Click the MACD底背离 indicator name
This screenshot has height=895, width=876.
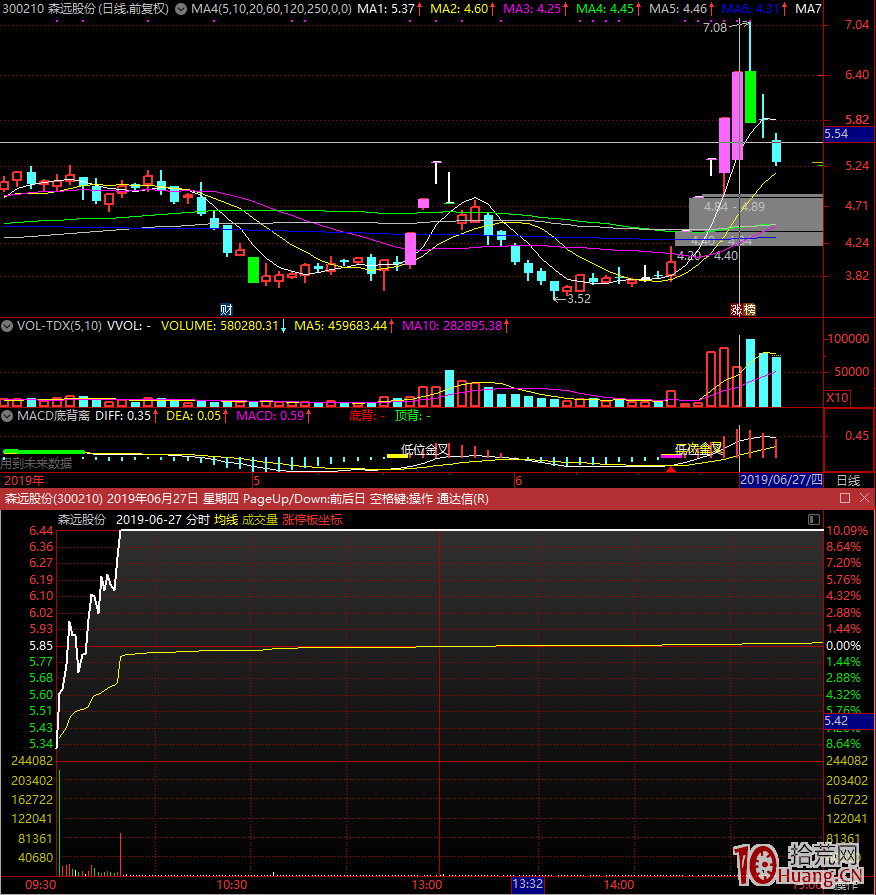[53, 416]
